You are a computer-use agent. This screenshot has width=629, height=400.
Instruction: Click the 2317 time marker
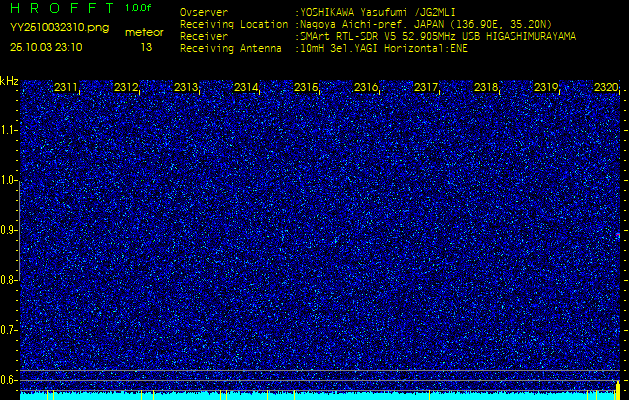[426, 87]
